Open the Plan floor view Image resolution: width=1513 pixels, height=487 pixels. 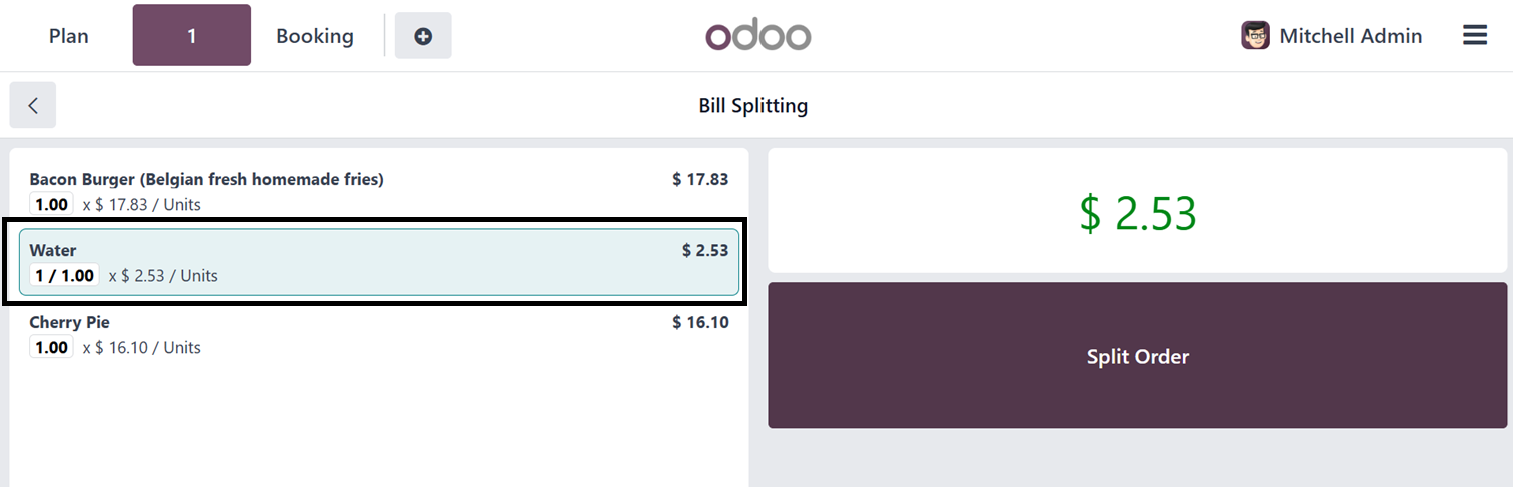pyautogui.click(x=68, y=36)
